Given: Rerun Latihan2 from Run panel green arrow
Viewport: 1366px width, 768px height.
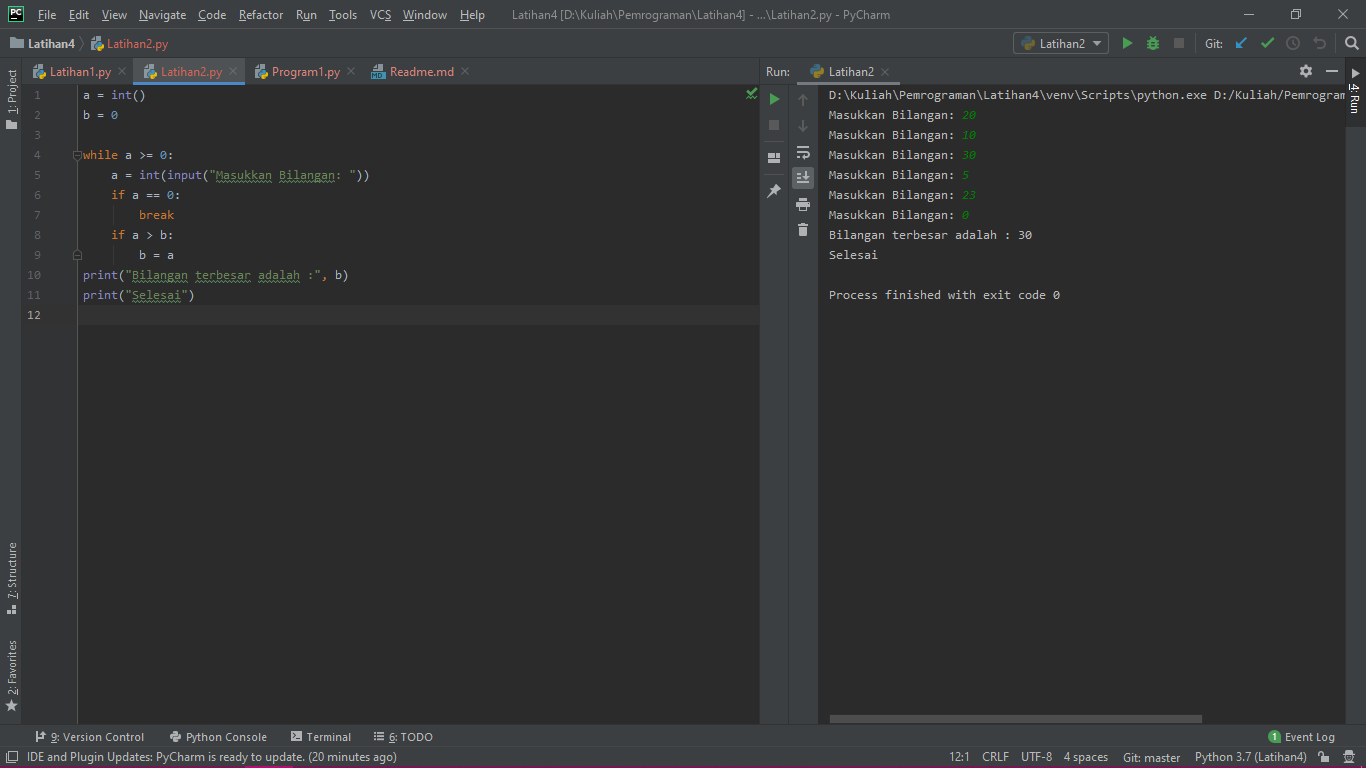Looking at the screenshot, I should 774,99.
